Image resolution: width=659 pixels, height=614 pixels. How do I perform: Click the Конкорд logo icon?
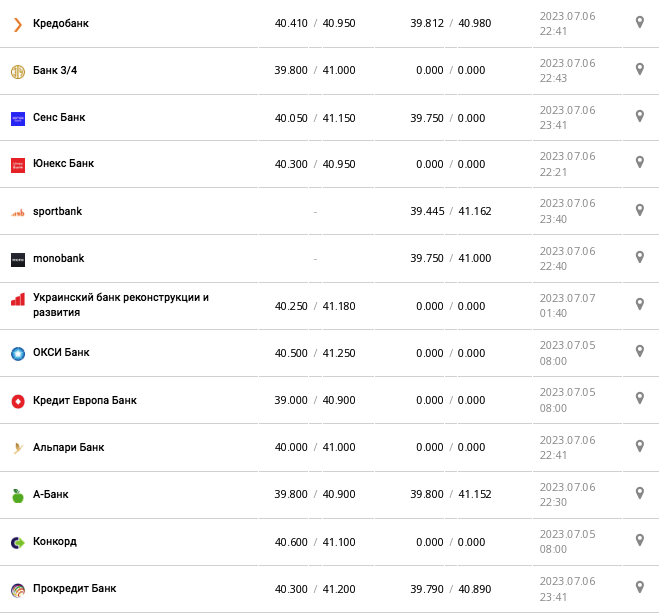[x=17, y=542]
